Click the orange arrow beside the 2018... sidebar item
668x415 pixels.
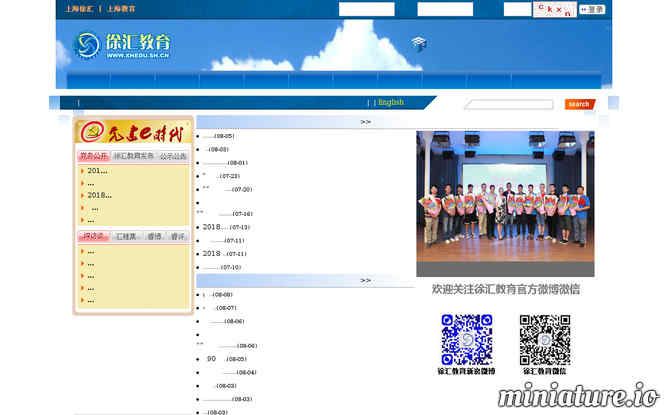tap(82, 196)
